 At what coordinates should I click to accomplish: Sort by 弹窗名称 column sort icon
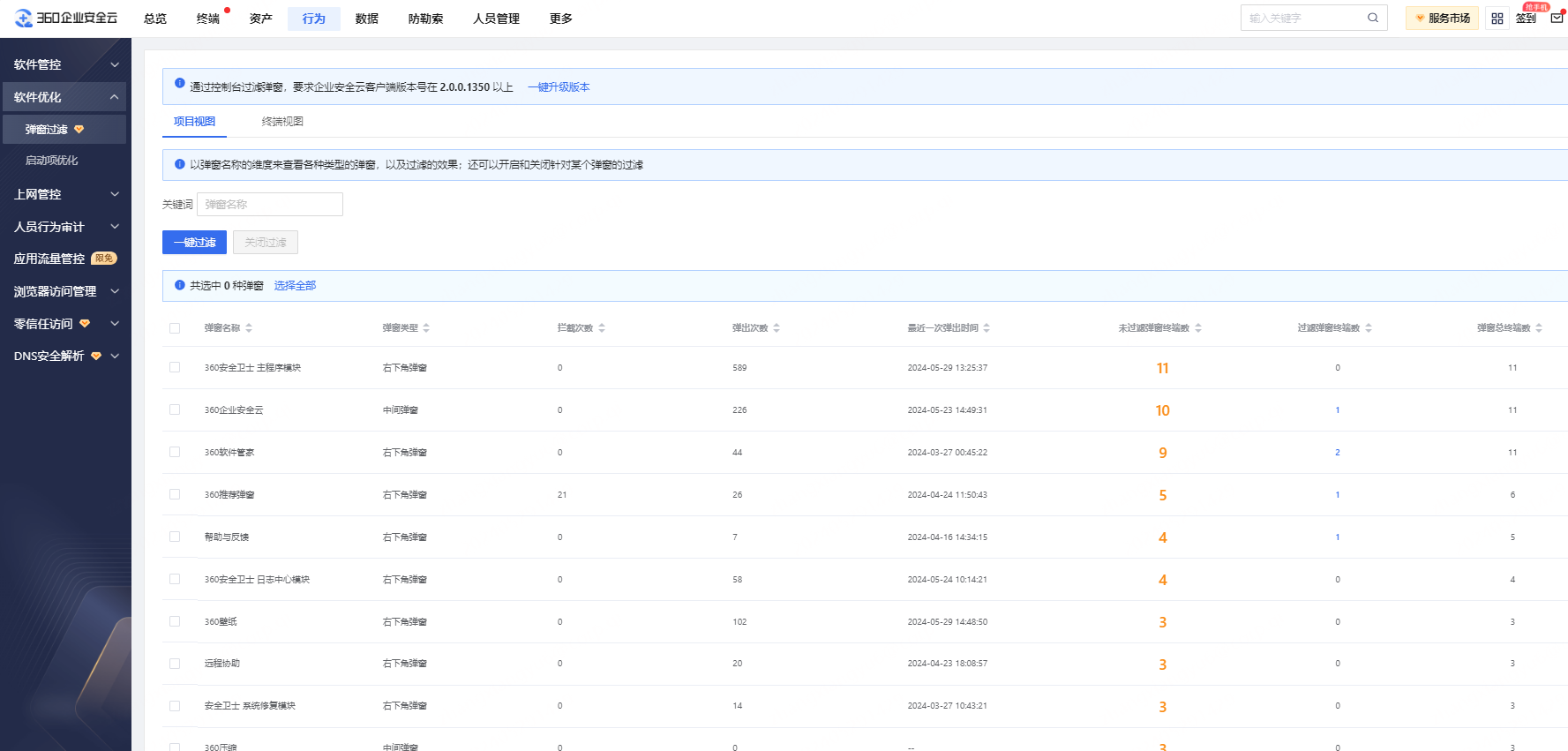(249, 328)
